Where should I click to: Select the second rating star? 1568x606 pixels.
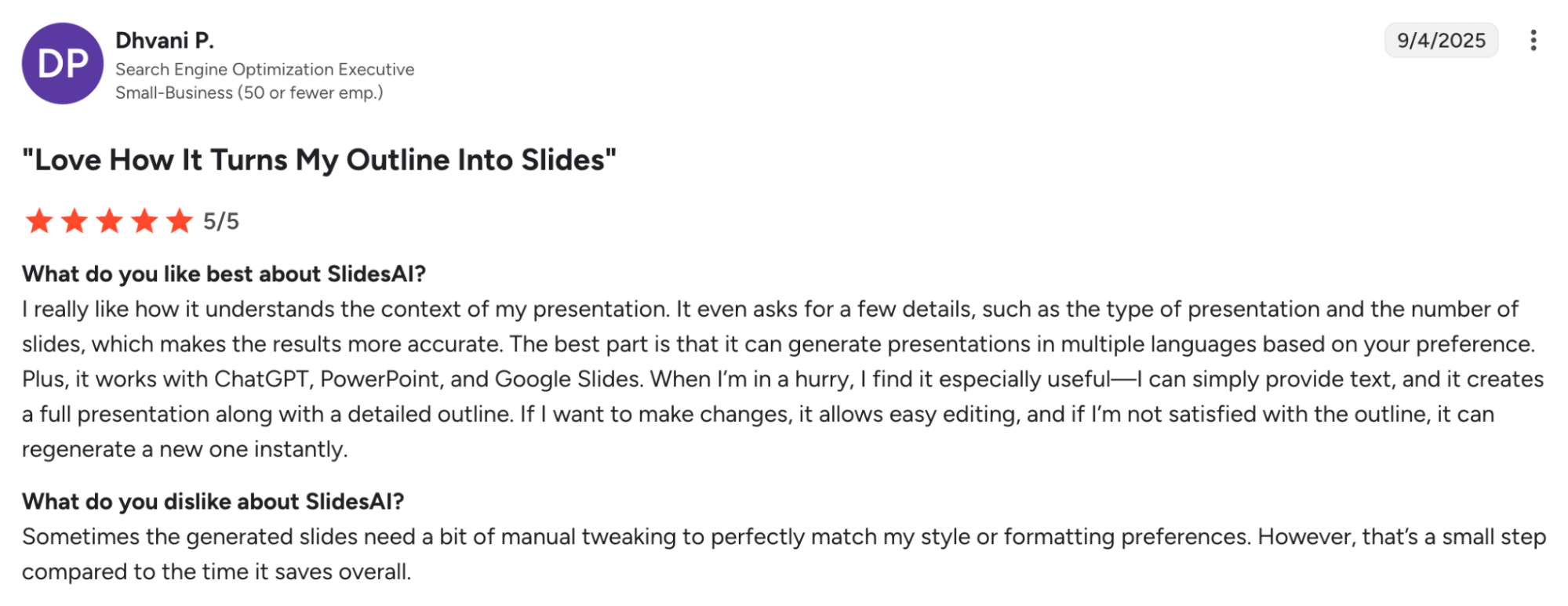click(75, 222)
